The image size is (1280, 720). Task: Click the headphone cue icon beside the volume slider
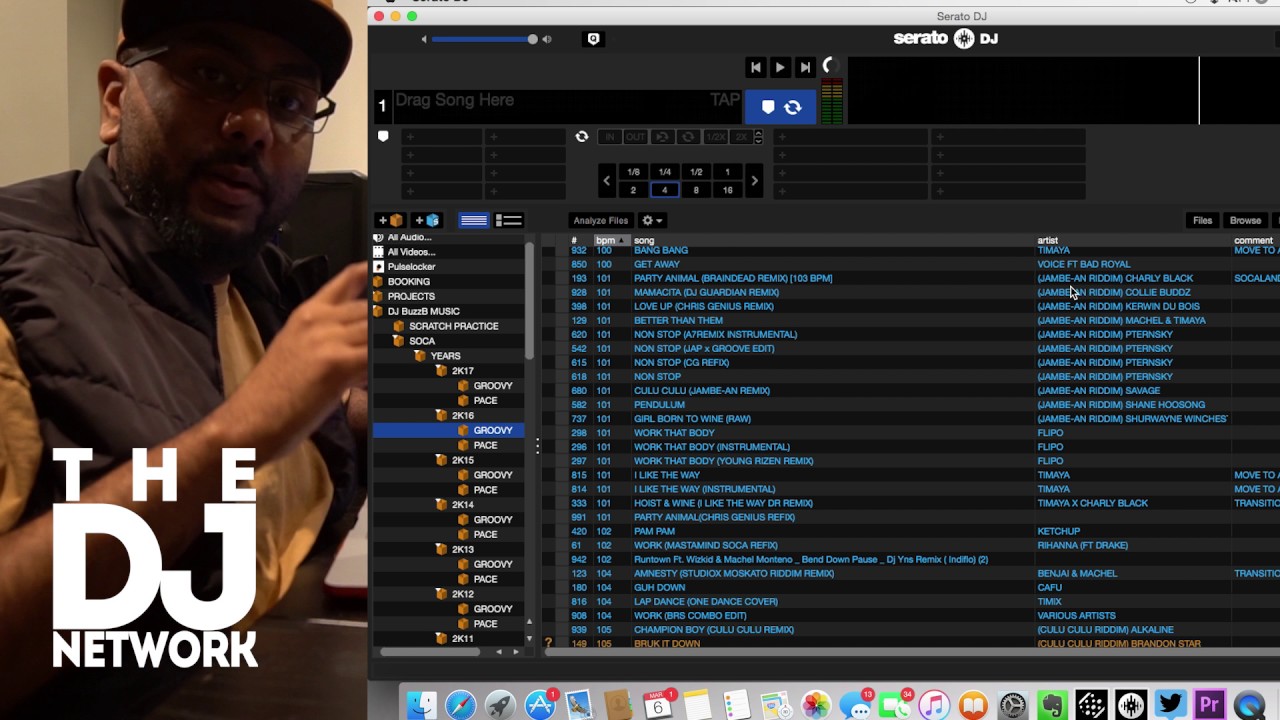(x=593, y=39)
